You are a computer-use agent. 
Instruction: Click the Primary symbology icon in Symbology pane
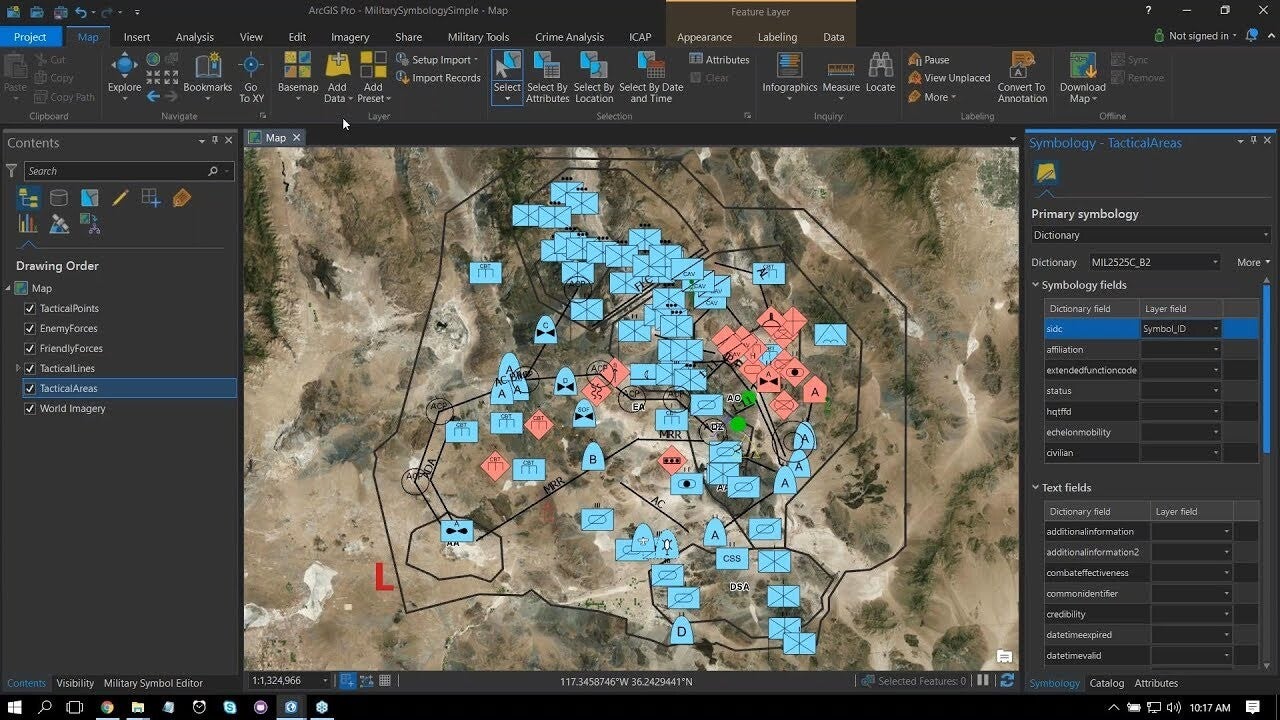1047,173
